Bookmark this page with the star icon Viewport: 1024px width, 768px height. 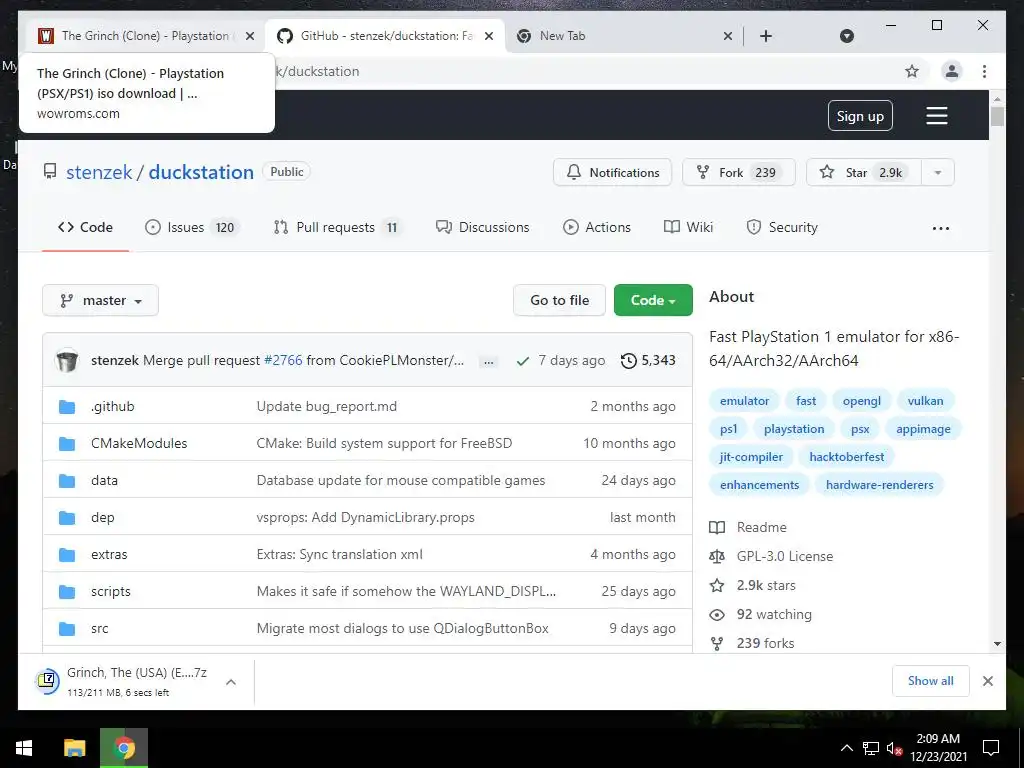pos(912,71)
